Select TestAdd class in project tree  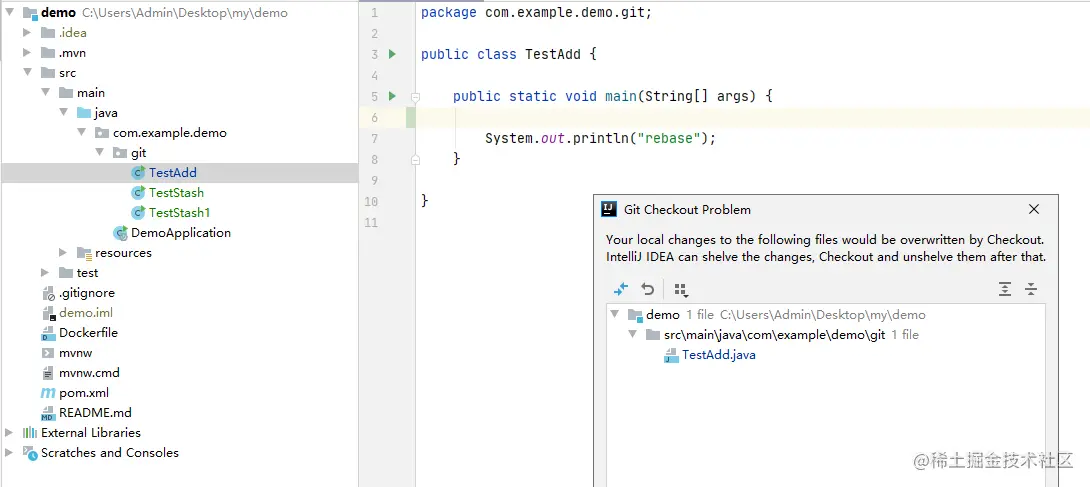click(172, 173)
